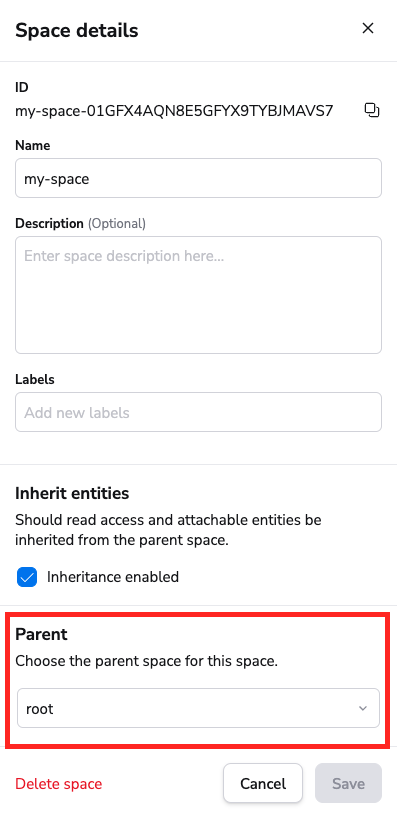Copy the space ID to clipboard

point(372,110)
